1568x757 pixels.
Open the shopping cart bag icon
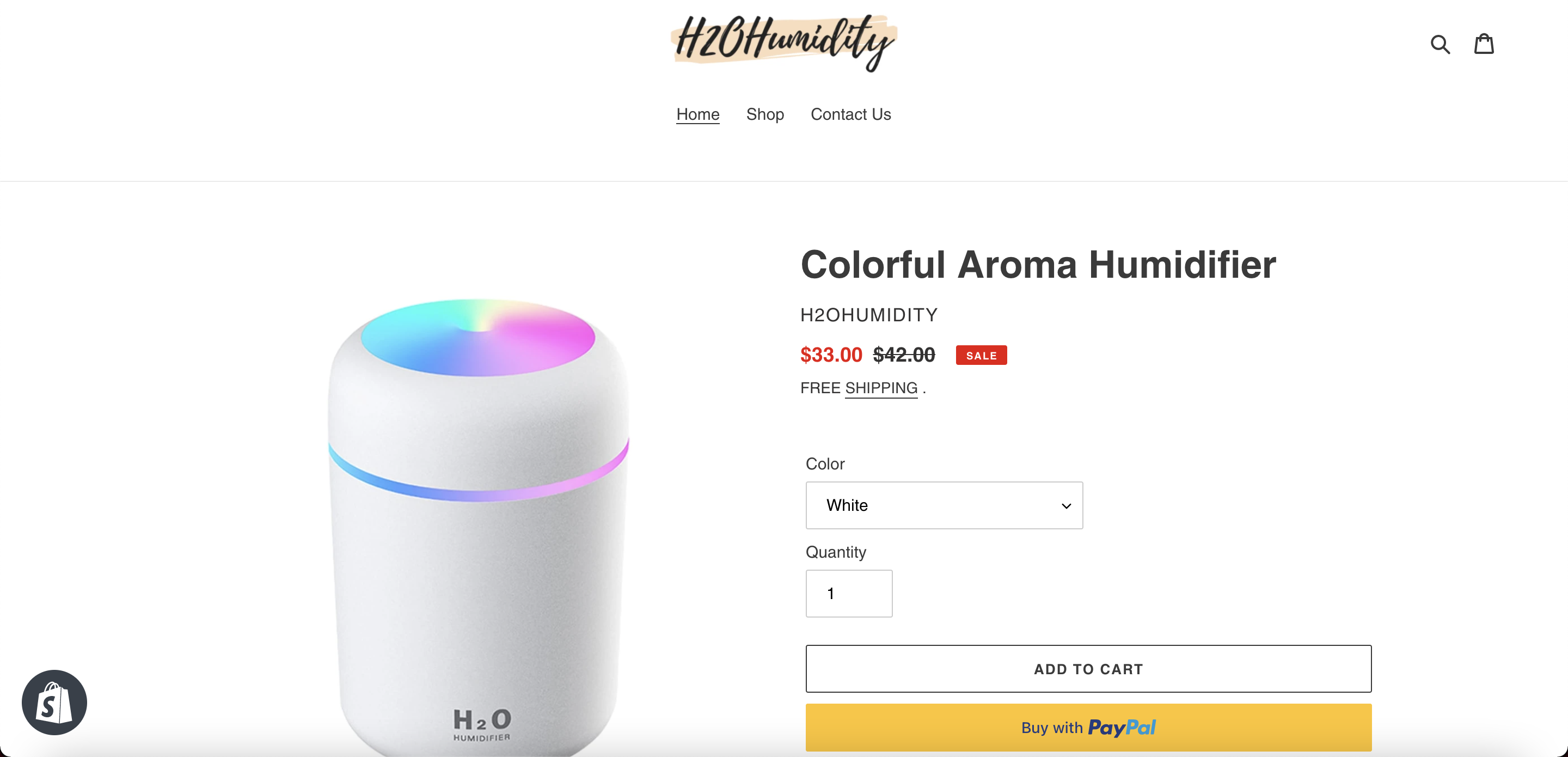[1484, 44]
